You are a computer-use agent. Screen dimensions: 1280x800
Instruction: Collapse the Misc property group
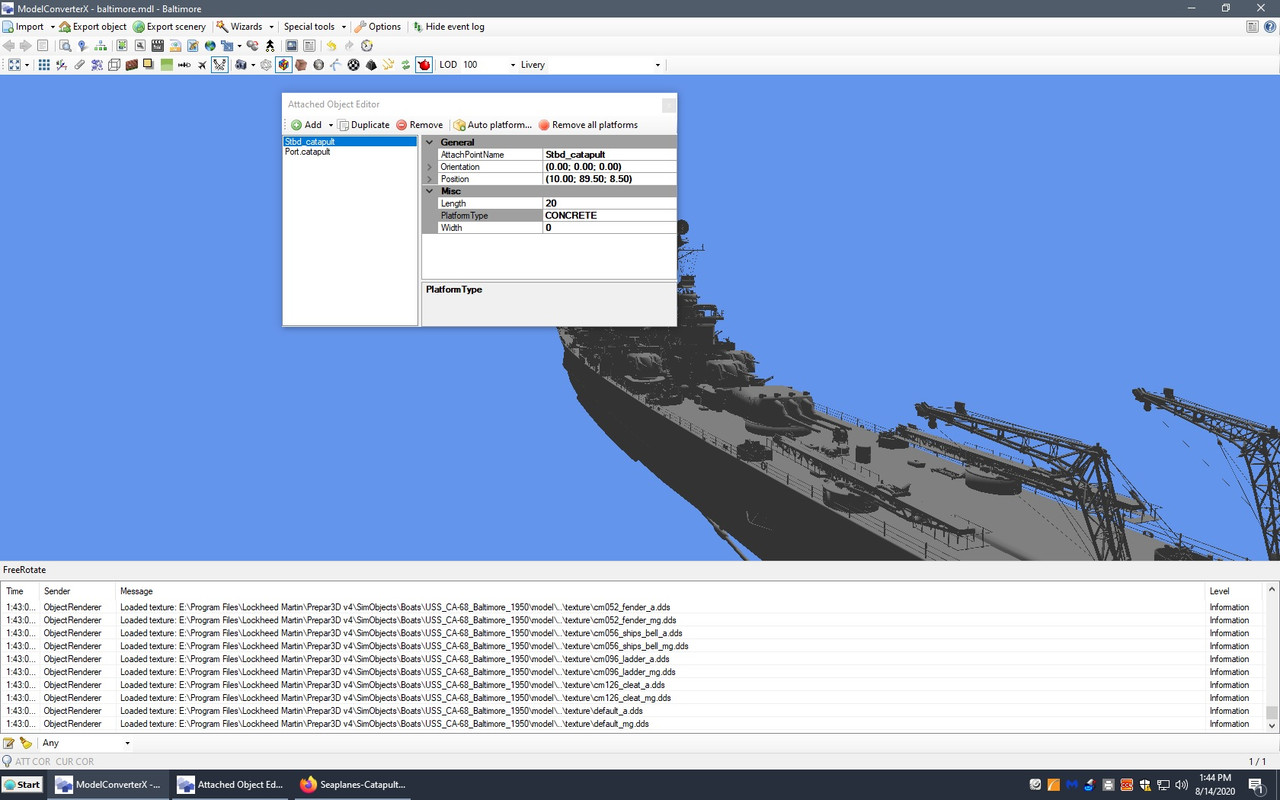[x=430, y=191]
